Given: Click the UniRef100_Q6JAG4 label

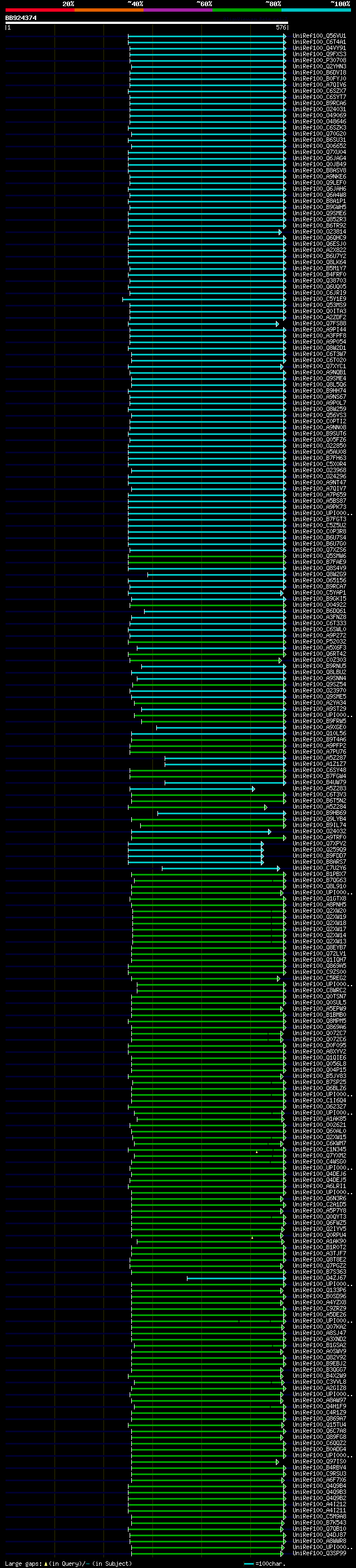Looking at the screenshot, I should pyautogui.click(x=319, y=159).
